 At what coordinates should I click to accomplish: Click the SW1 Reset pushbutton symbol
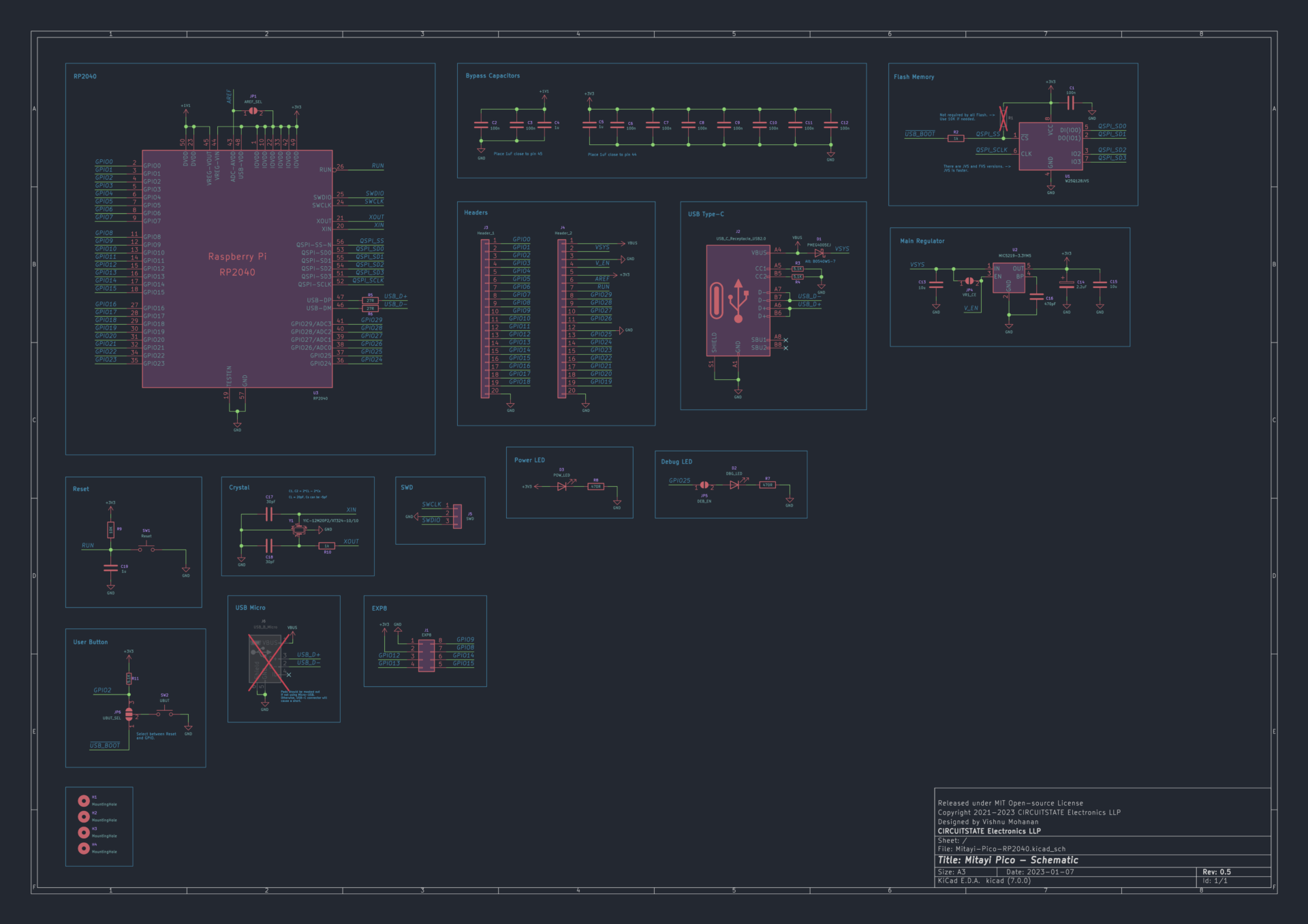[146, 547]
